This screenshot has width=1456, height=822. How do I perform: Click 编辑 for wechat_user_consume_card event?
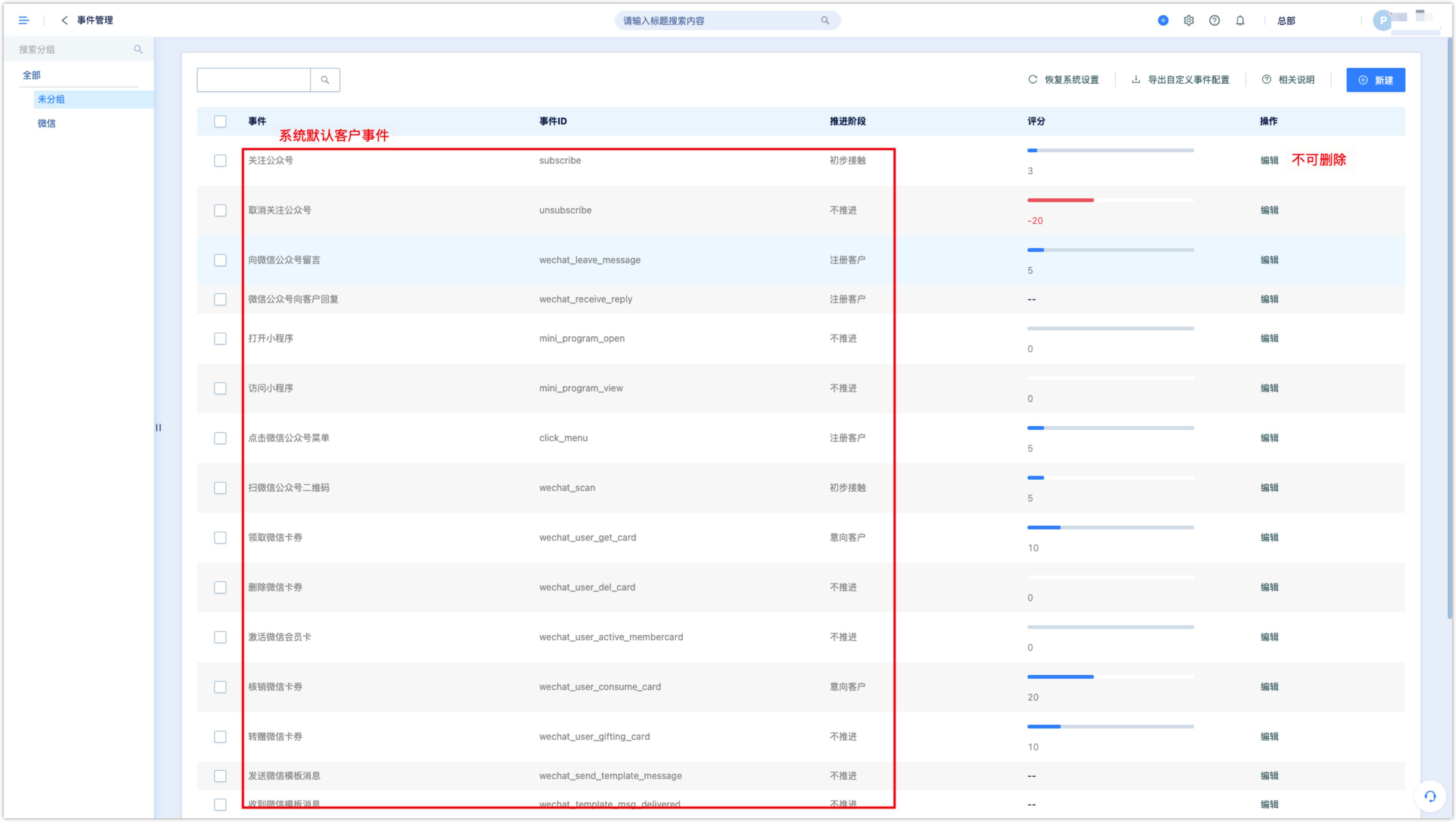click(x=1269, y=686)
